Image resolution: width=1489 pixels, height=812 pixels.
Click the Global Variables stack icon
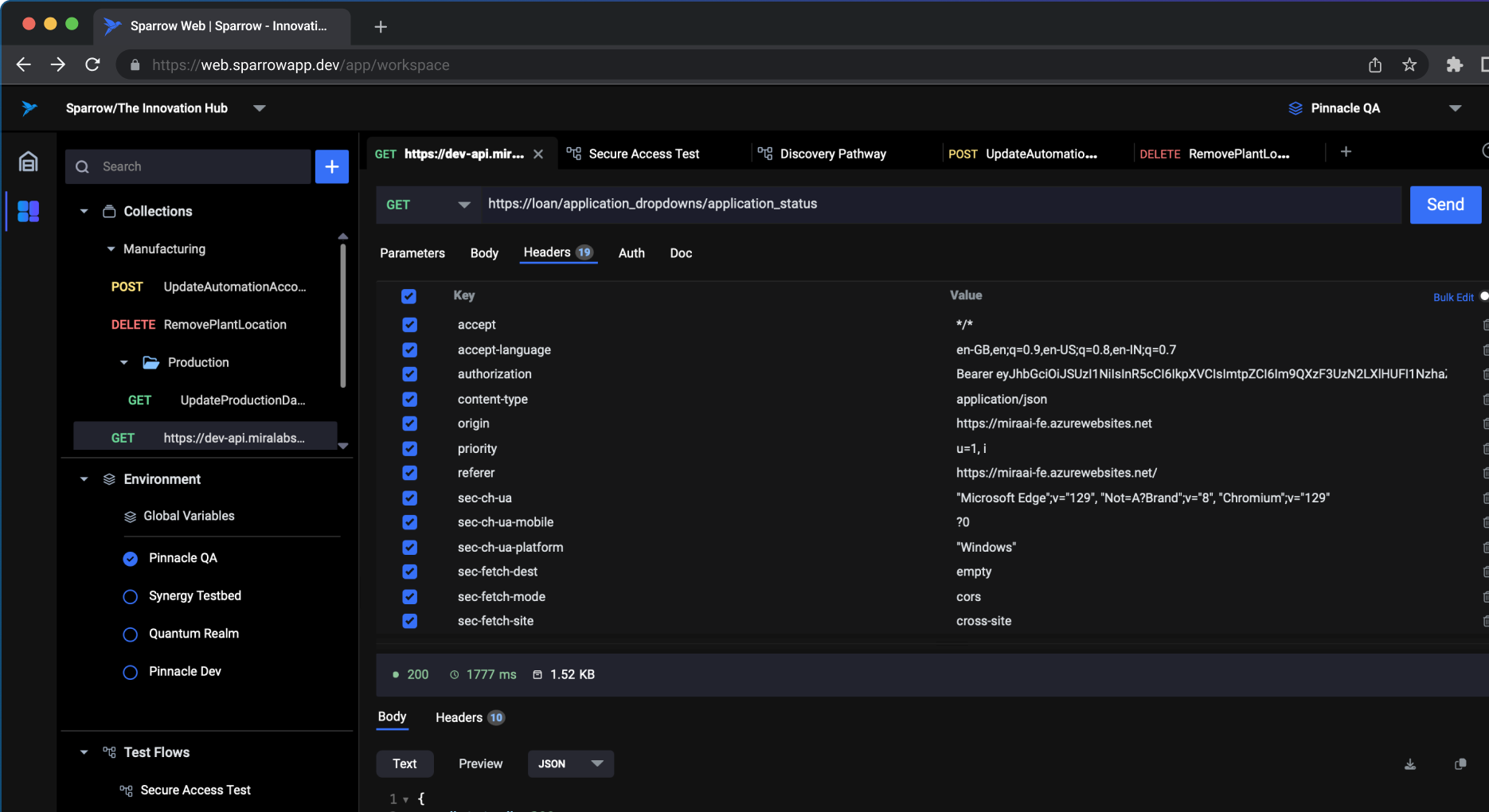130,517
